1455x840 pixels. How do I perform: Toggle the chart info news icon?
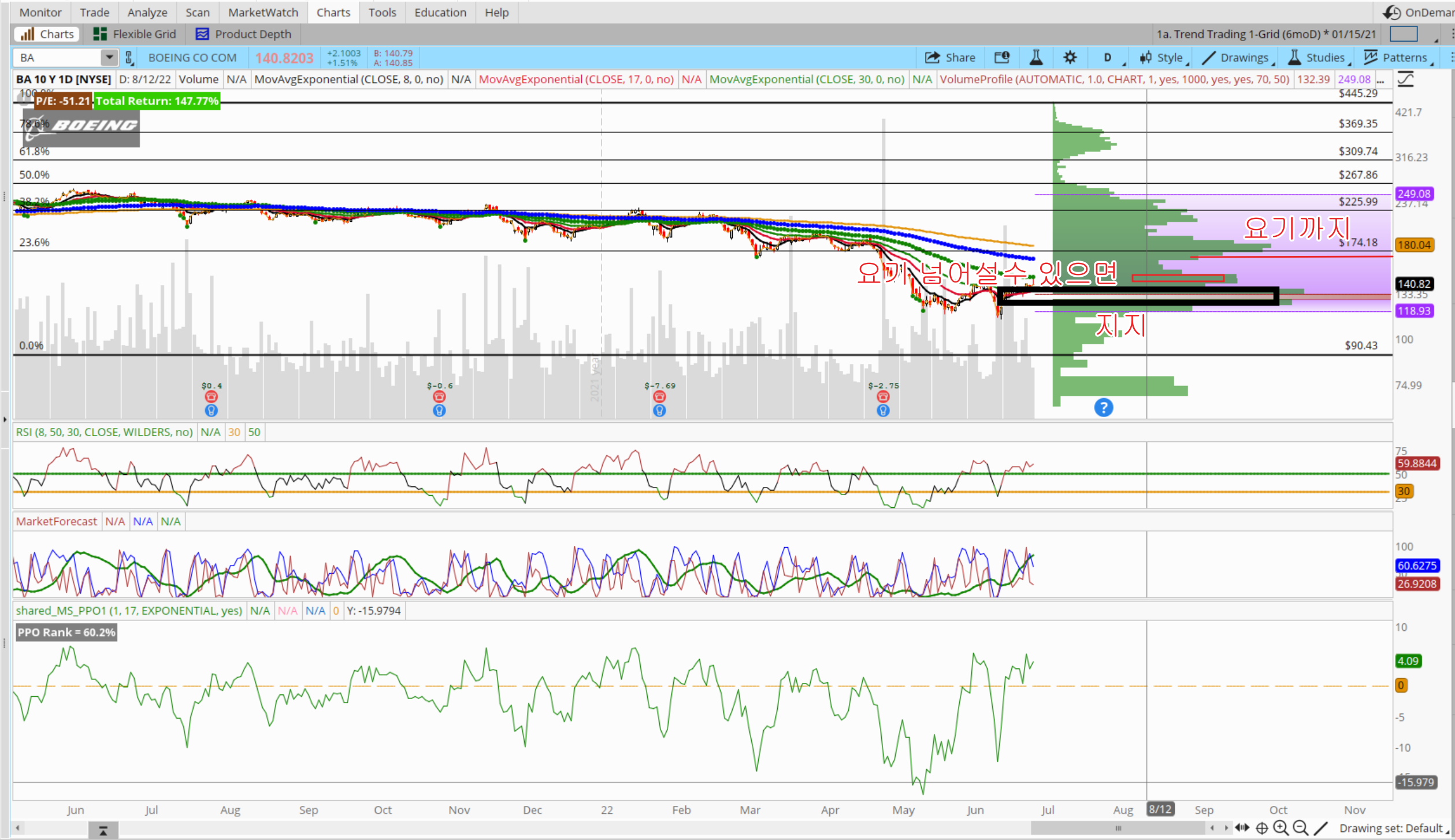coord(1002,57)
